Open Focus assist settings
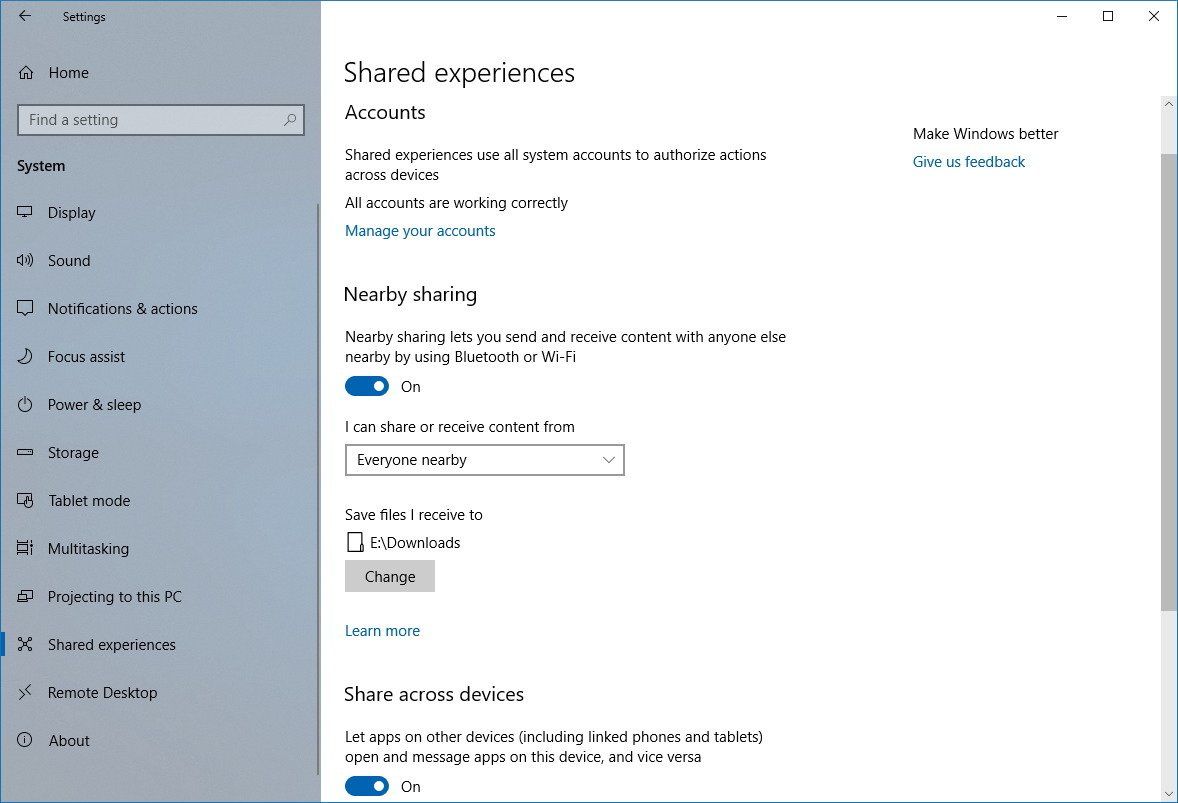 pyautogui.click(x=25, y=356)
